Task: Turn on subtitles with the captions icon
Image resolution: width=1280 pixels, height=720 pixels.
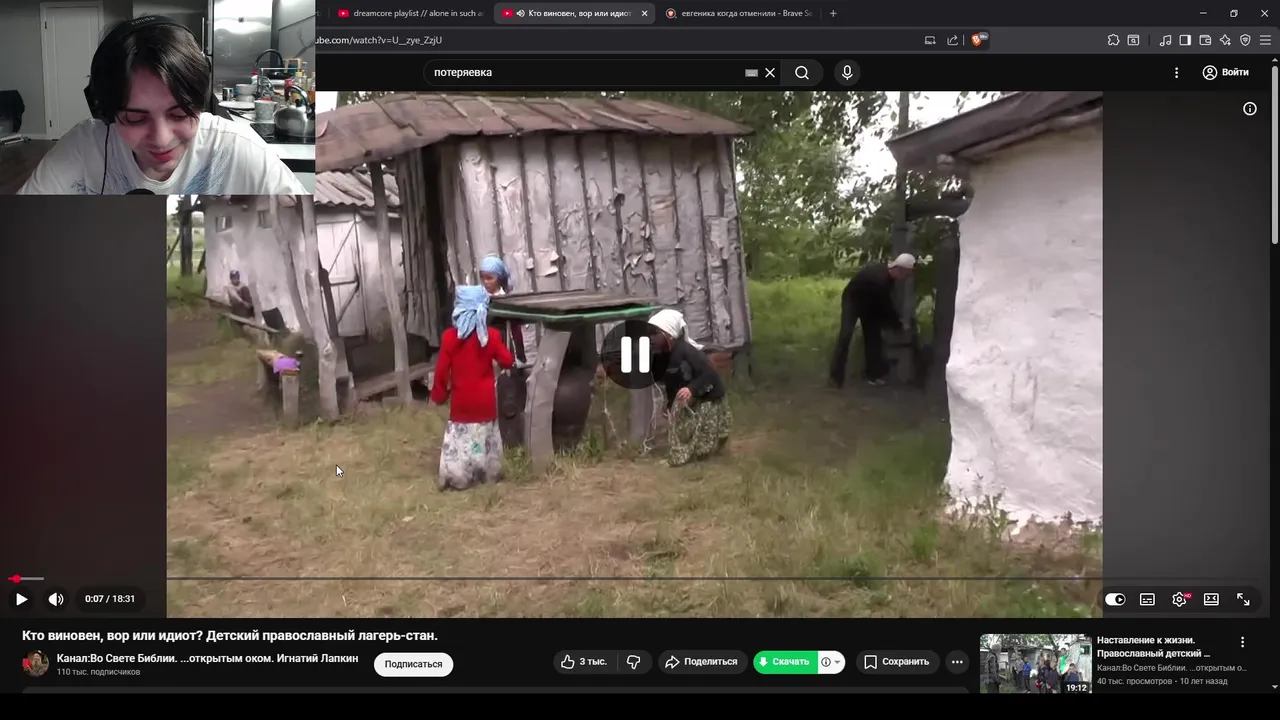Action: 1147,599
